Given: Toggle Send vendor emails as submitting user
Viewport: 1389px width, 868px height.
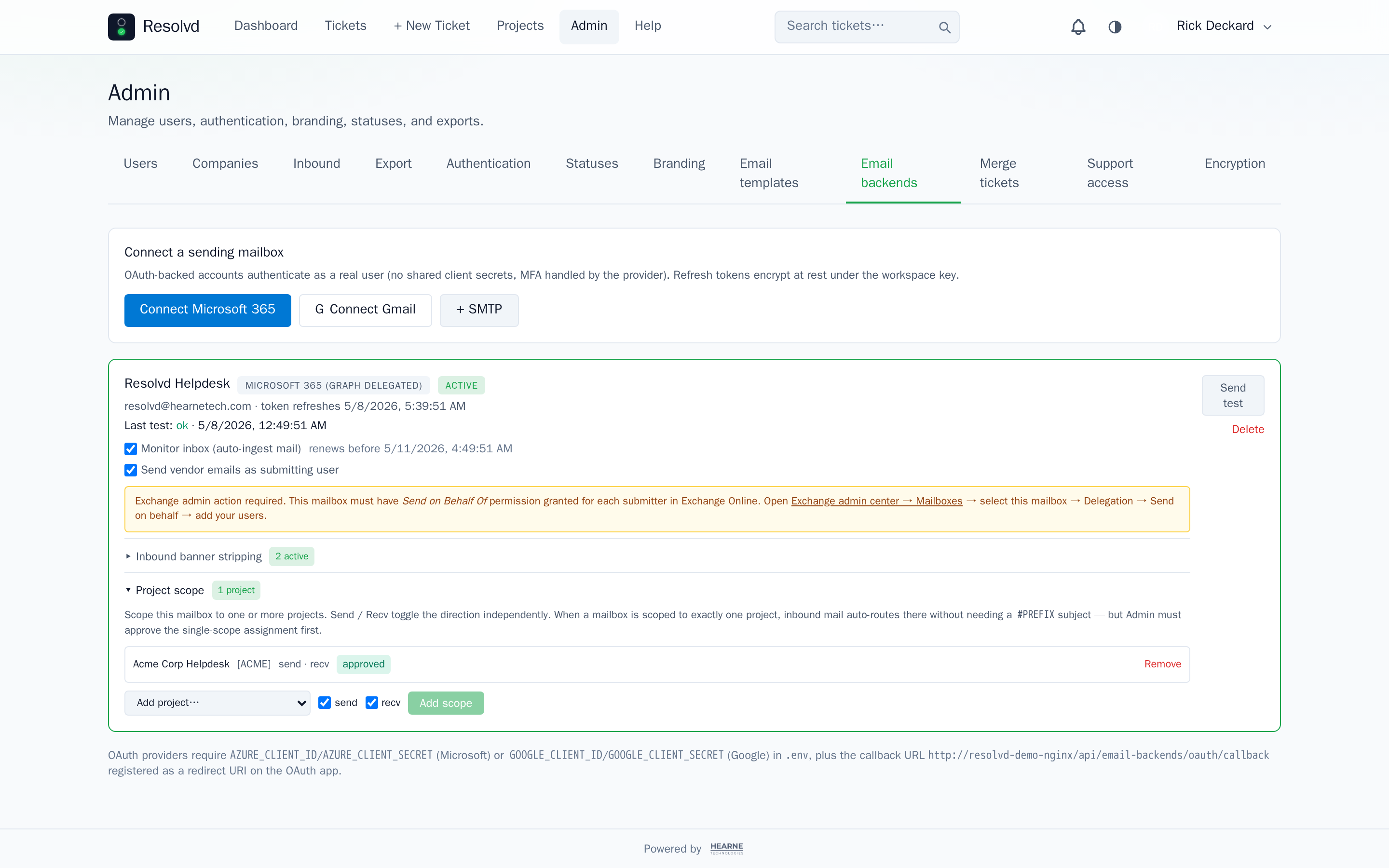Looking at the screenshot, I should click(131, 470).
